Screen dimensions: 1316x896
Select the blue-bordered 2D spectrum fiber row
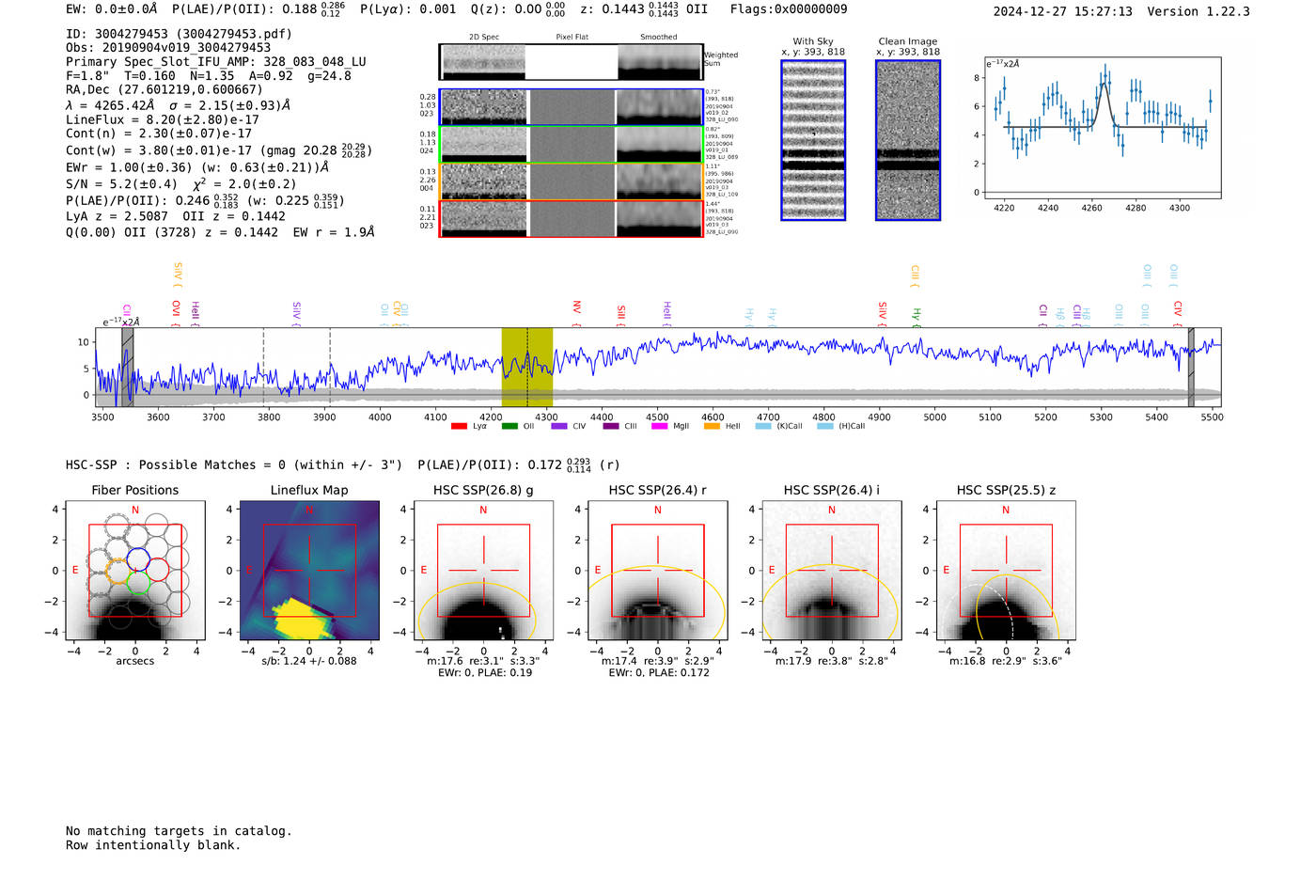(571, 107)
